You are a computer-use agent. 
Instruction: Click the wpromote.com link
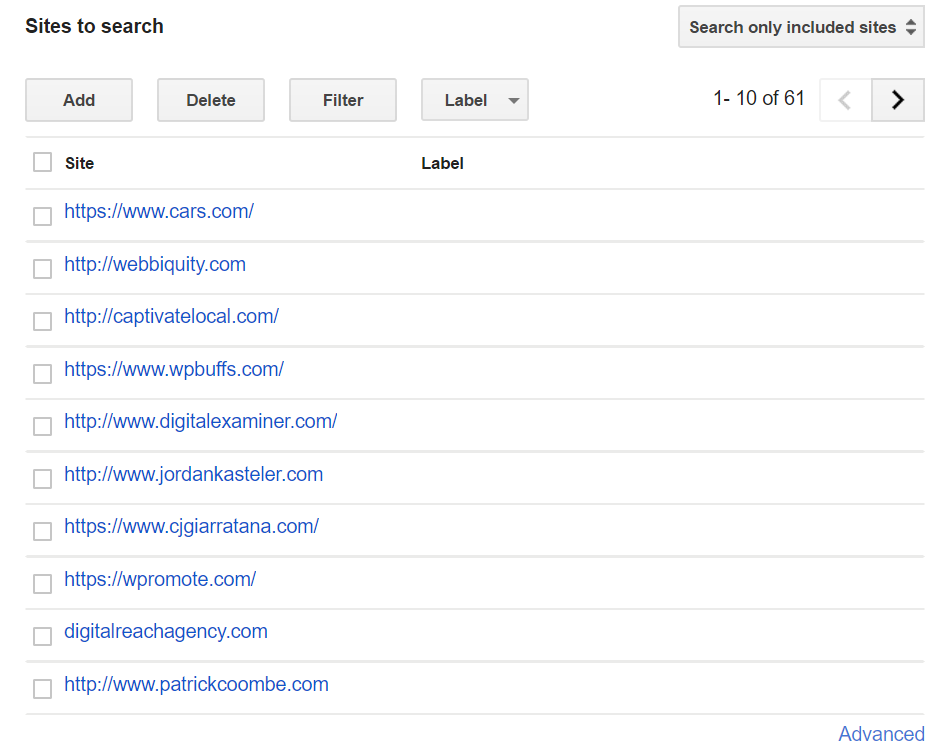pos(160,579)
